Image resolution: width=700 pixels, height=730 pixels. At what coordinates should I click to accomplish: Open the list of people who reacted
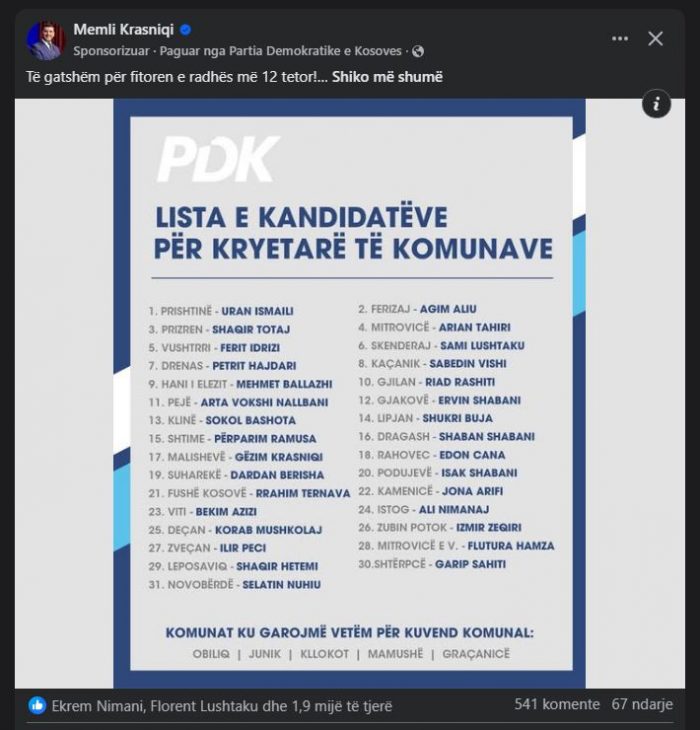point(222,706)
